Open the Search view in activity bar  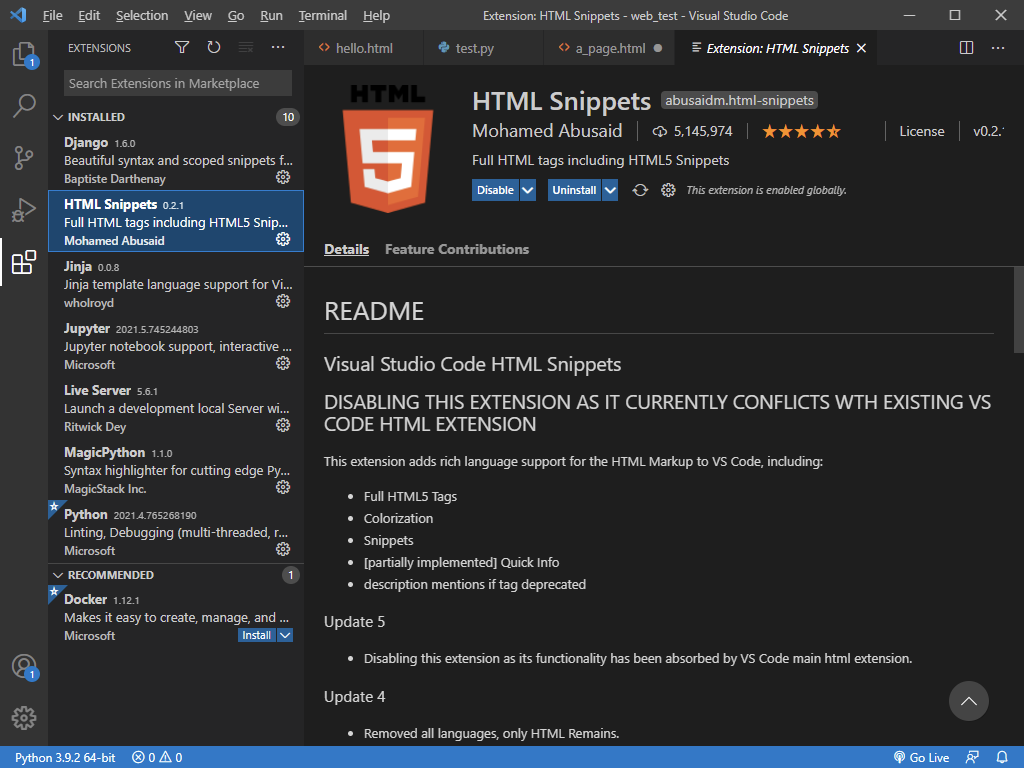24,105
